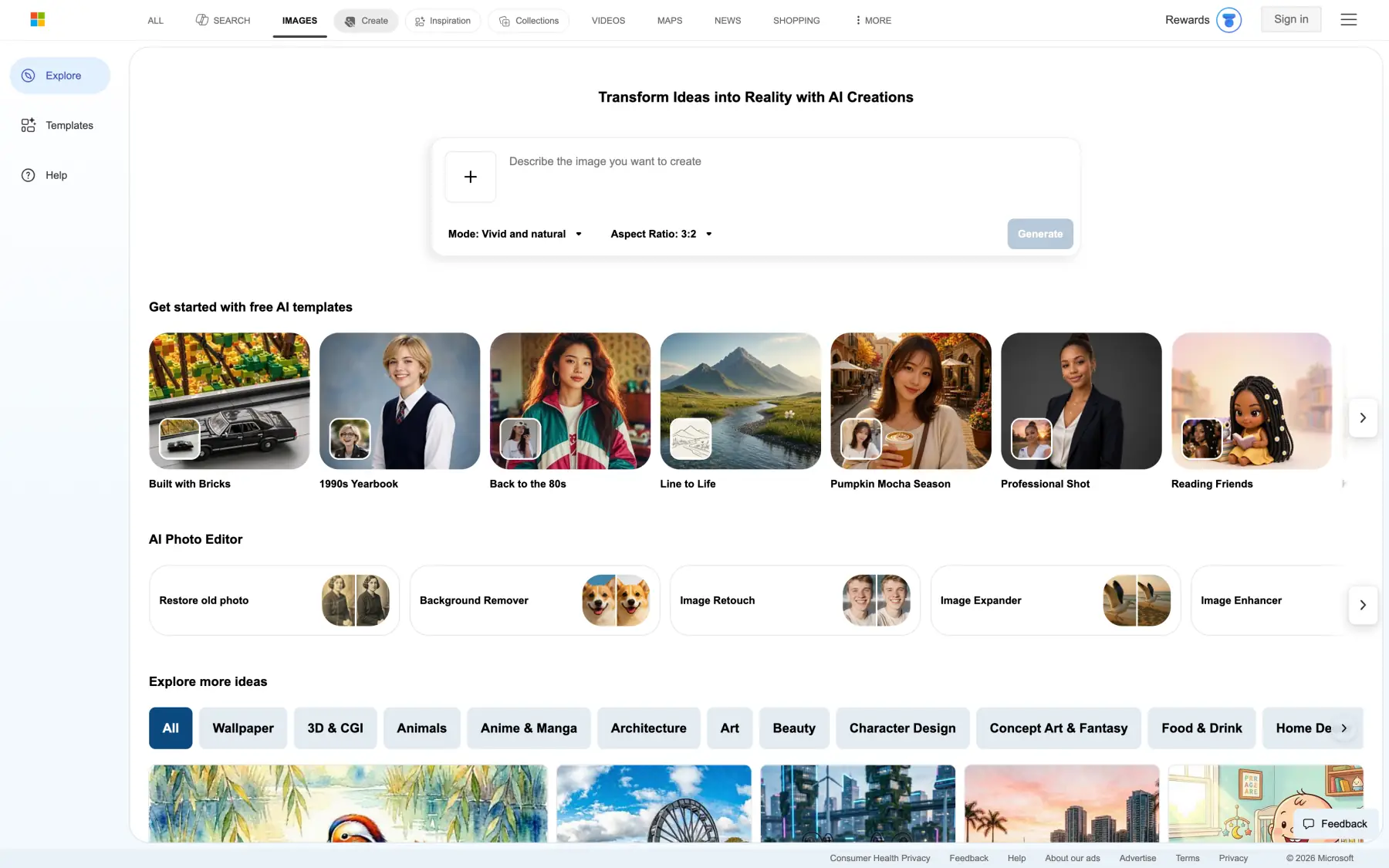
Task: Open the Aspect Ratio 3:2 dropdown
Action: click(661, 234)
